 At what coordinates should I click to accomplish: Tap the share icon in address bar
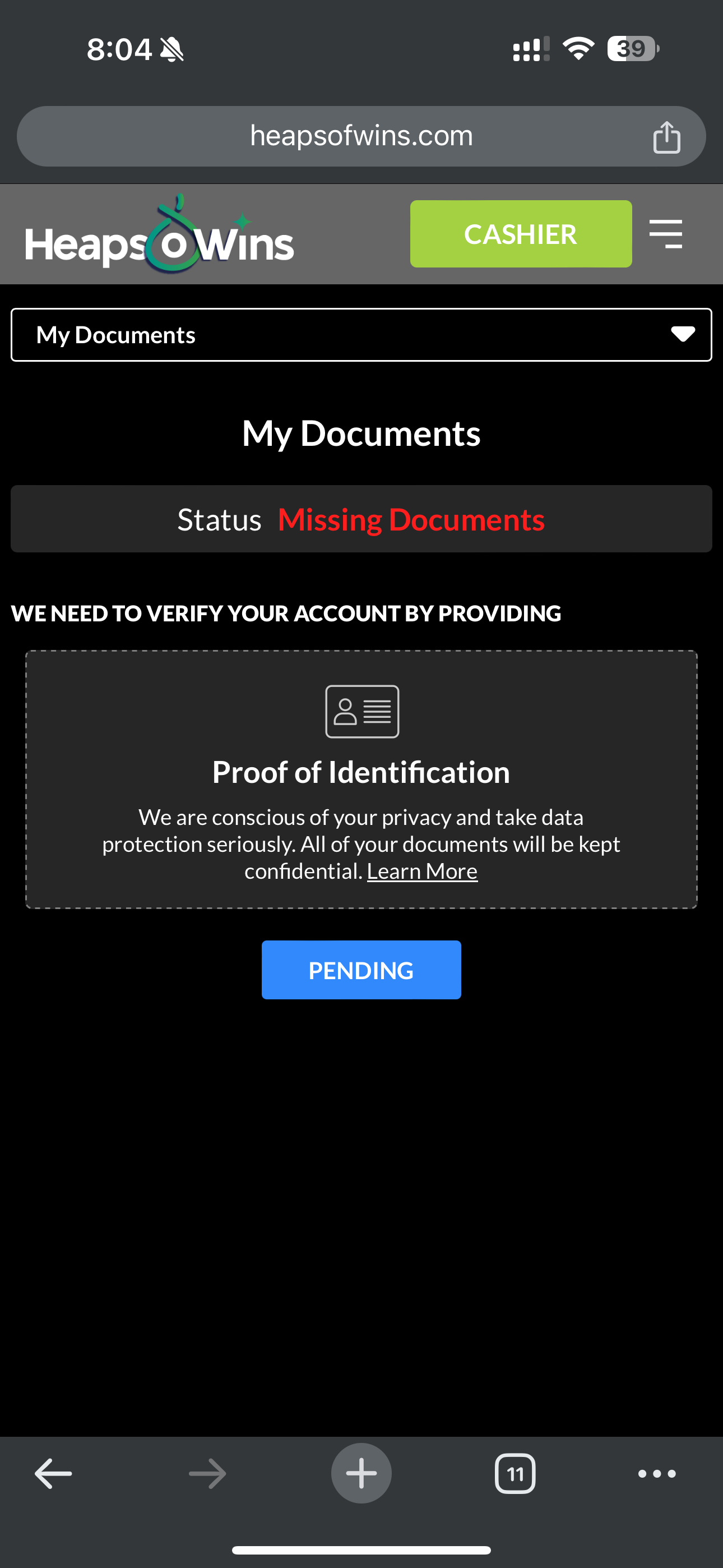(x=666, y=137)
